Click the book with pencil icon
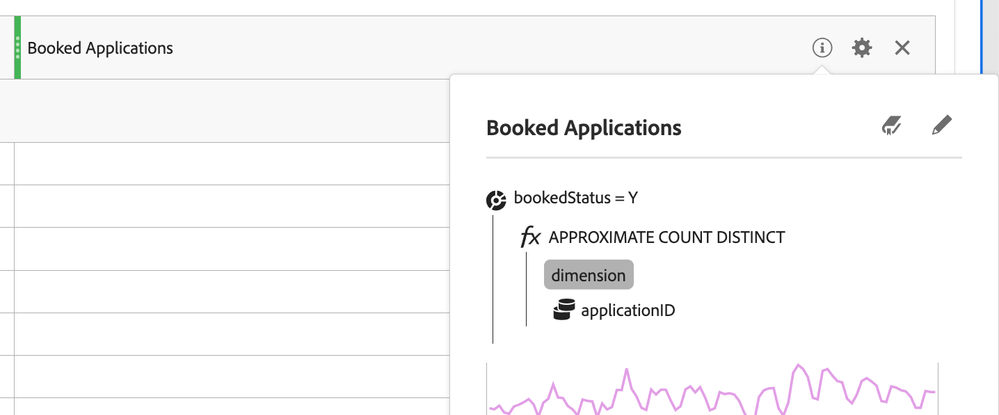 tap(892, 125)
